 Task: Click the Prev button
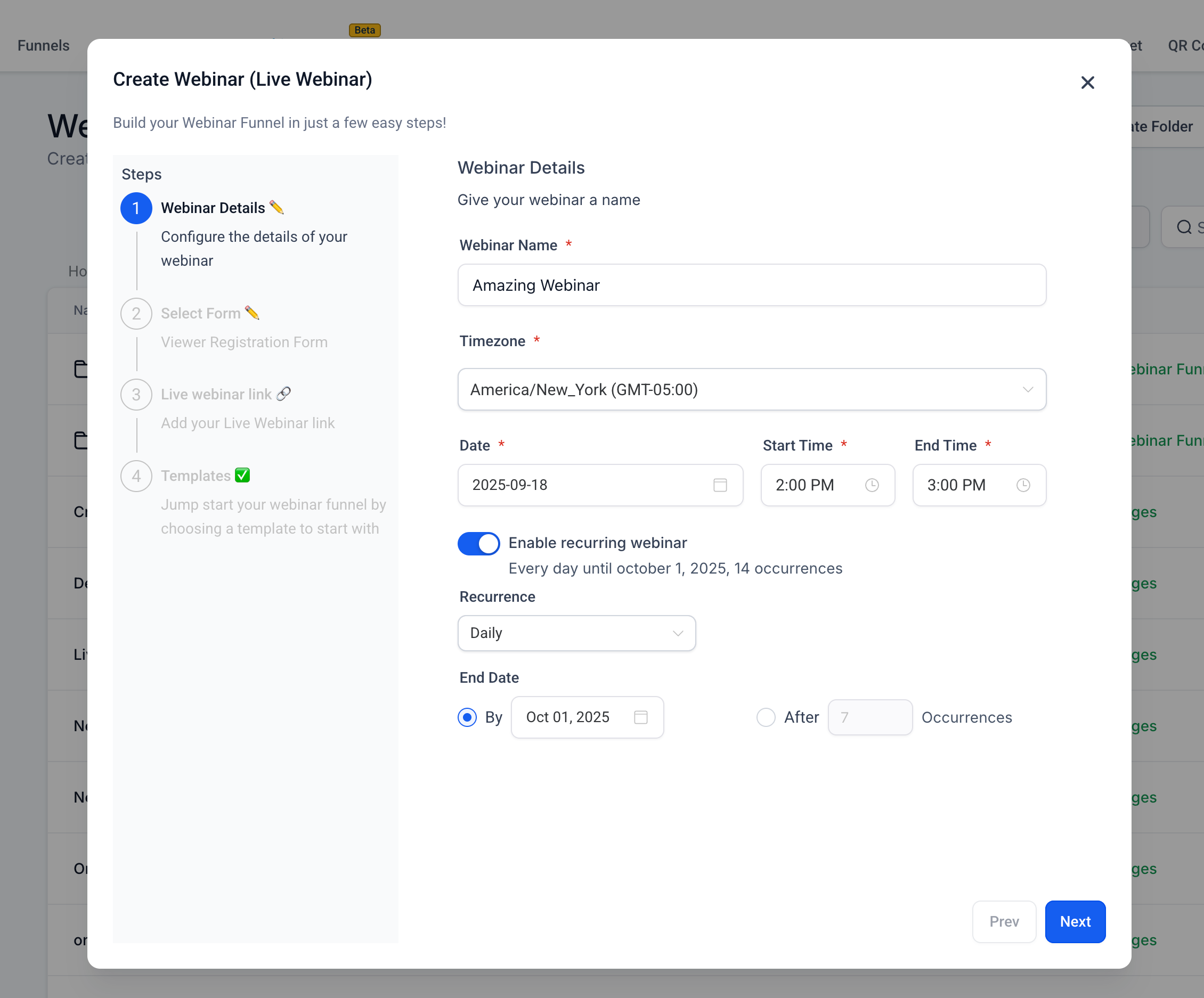coord(1004,922)
